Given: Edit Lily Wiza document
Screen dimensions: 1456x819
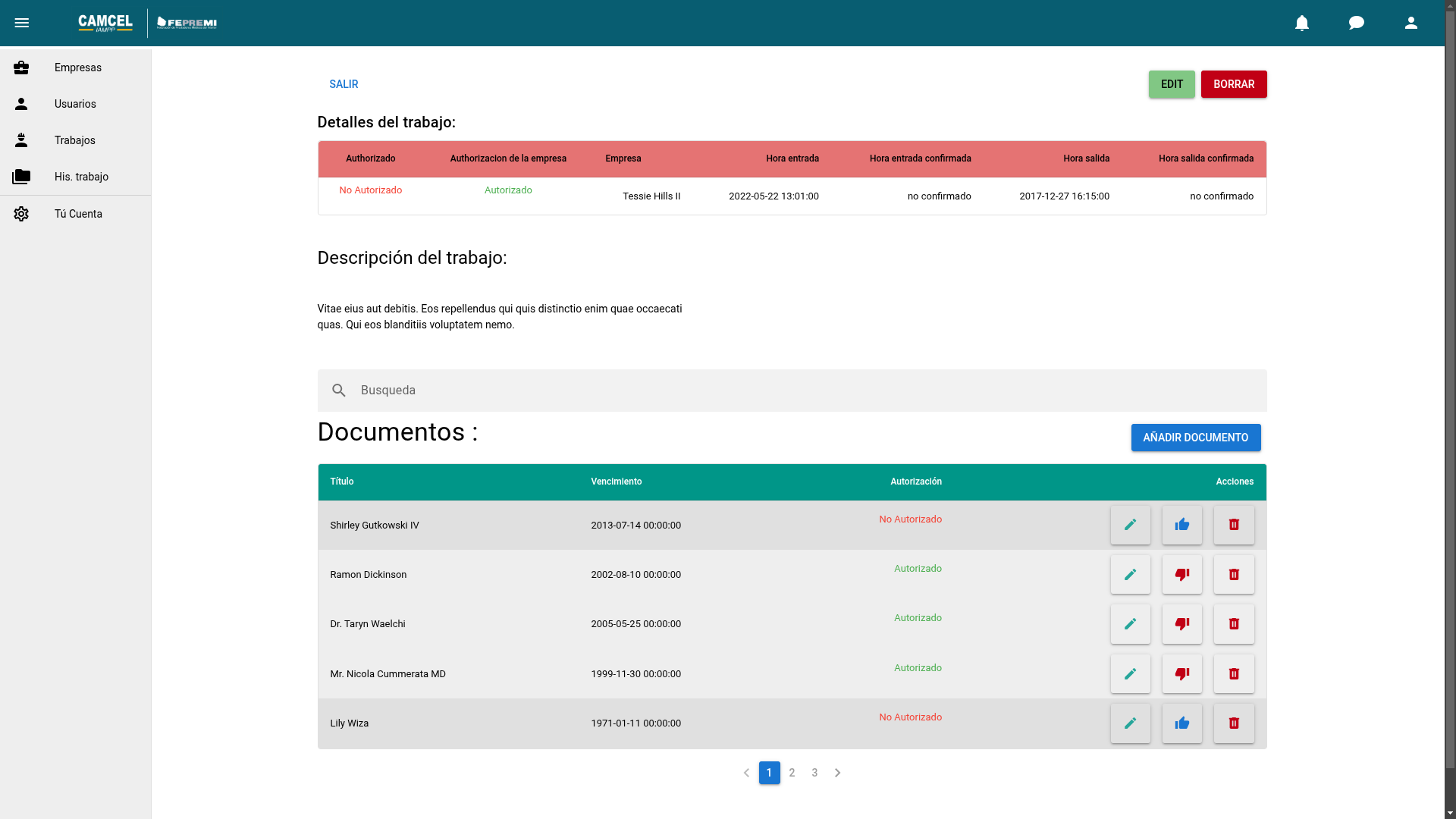Looking at the screenshot, I should 1131,723.
